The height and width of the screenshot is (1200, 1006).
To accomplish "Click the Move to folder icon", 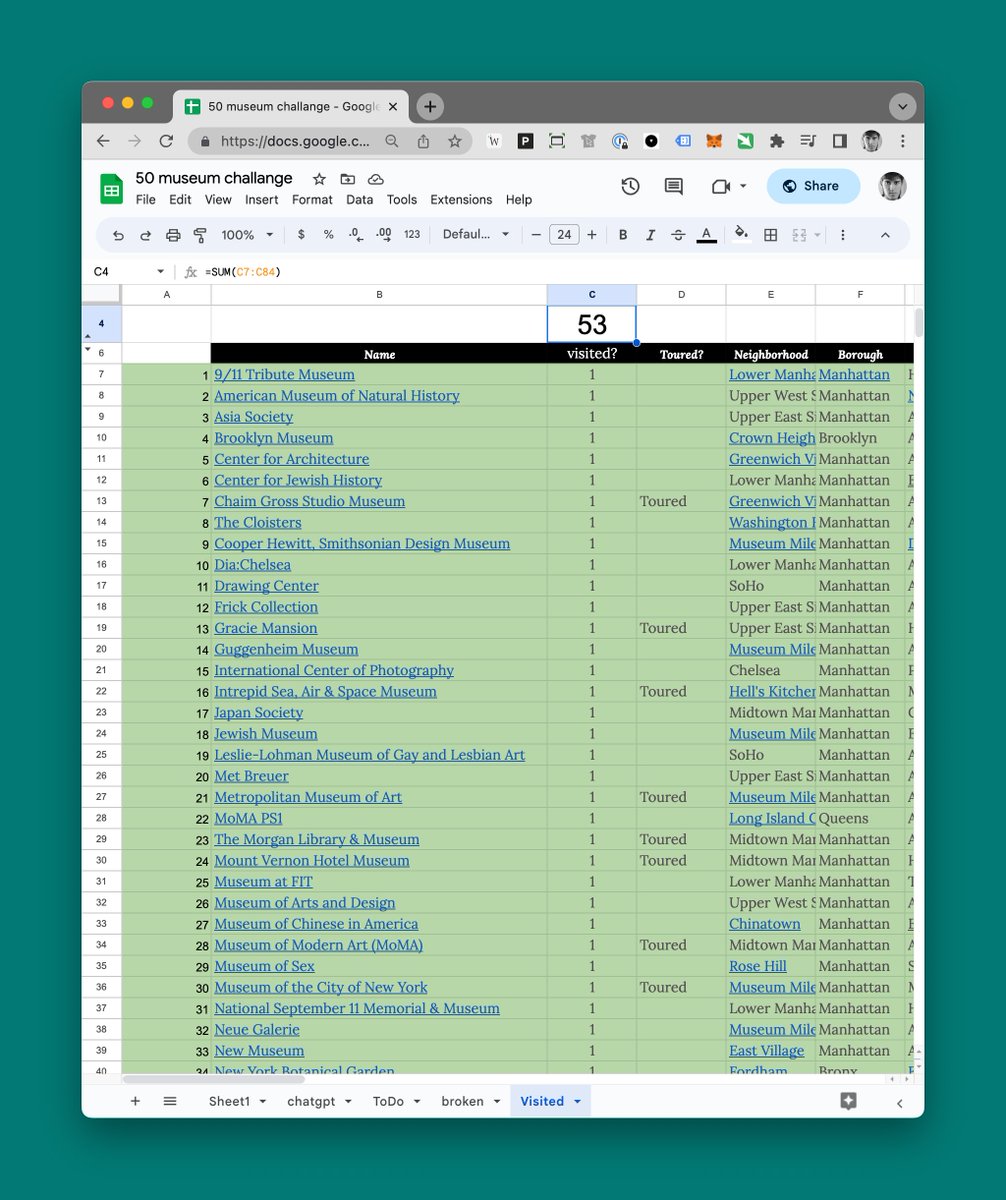I will (x=347, y=179).
